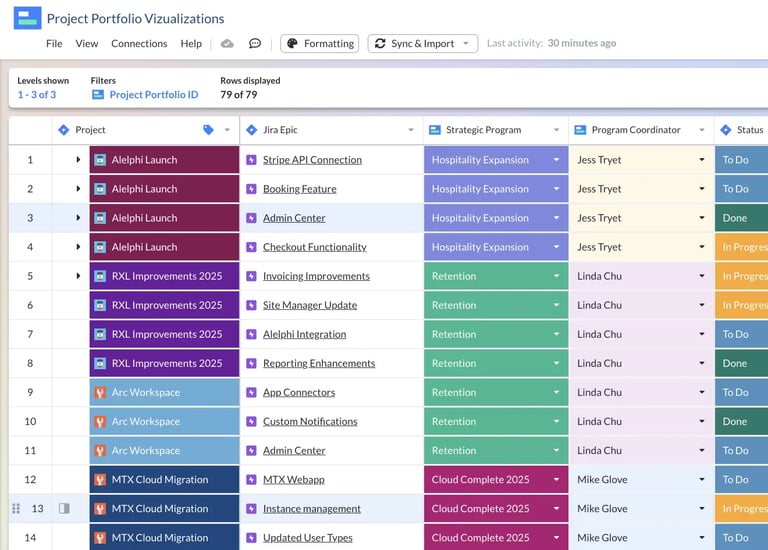Open the File menu
The height and width of the screenshot is (550, 768).
pos(54,44)
